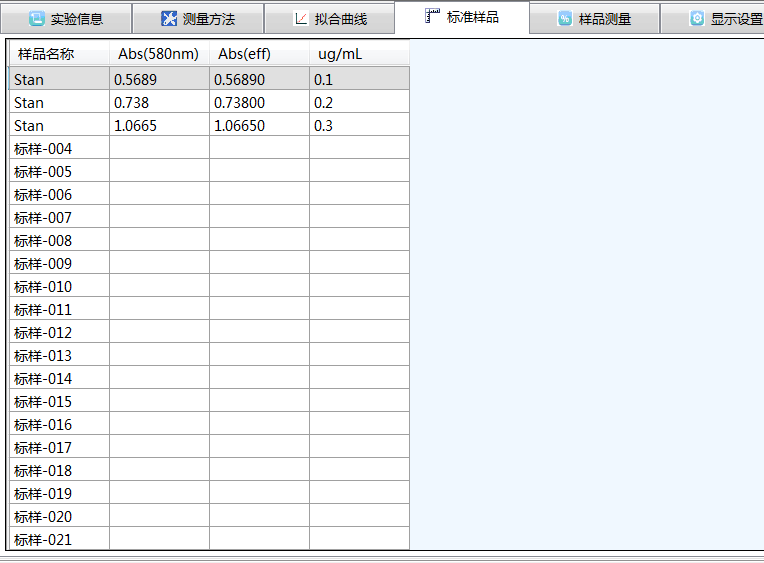Click the 实验信息 tab icon
This screenshot has width=764, height=563.
37,19
